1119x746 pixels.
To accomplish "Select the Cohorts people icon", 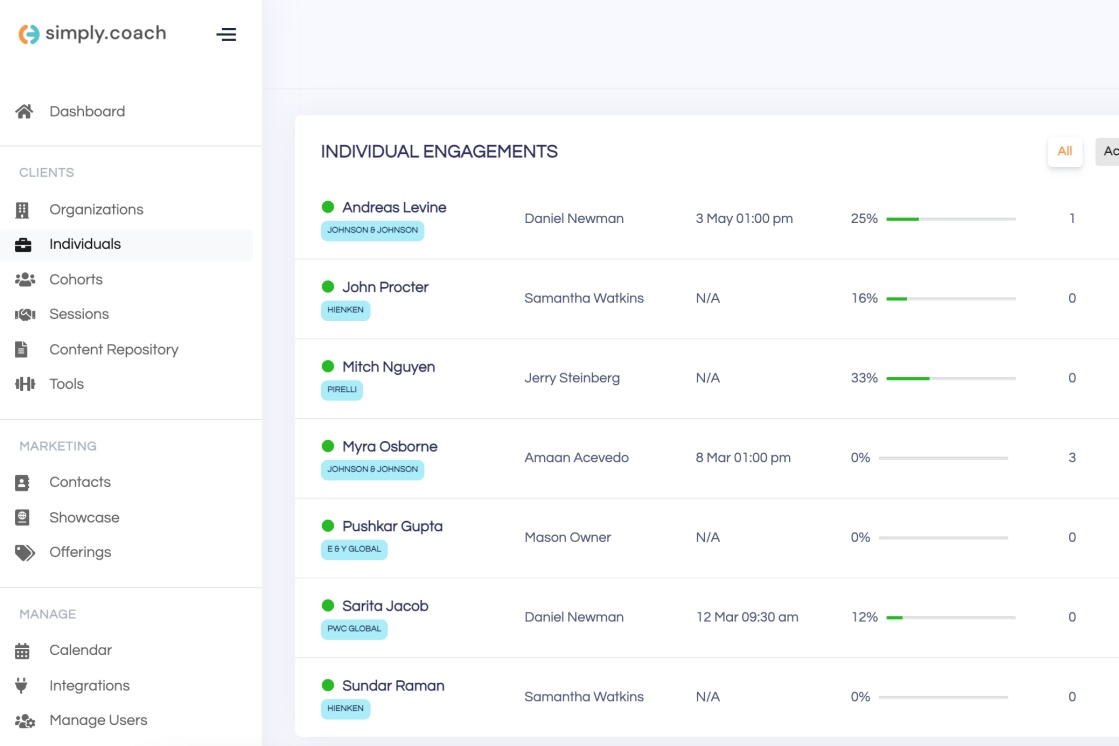I will tap(24, 280).
